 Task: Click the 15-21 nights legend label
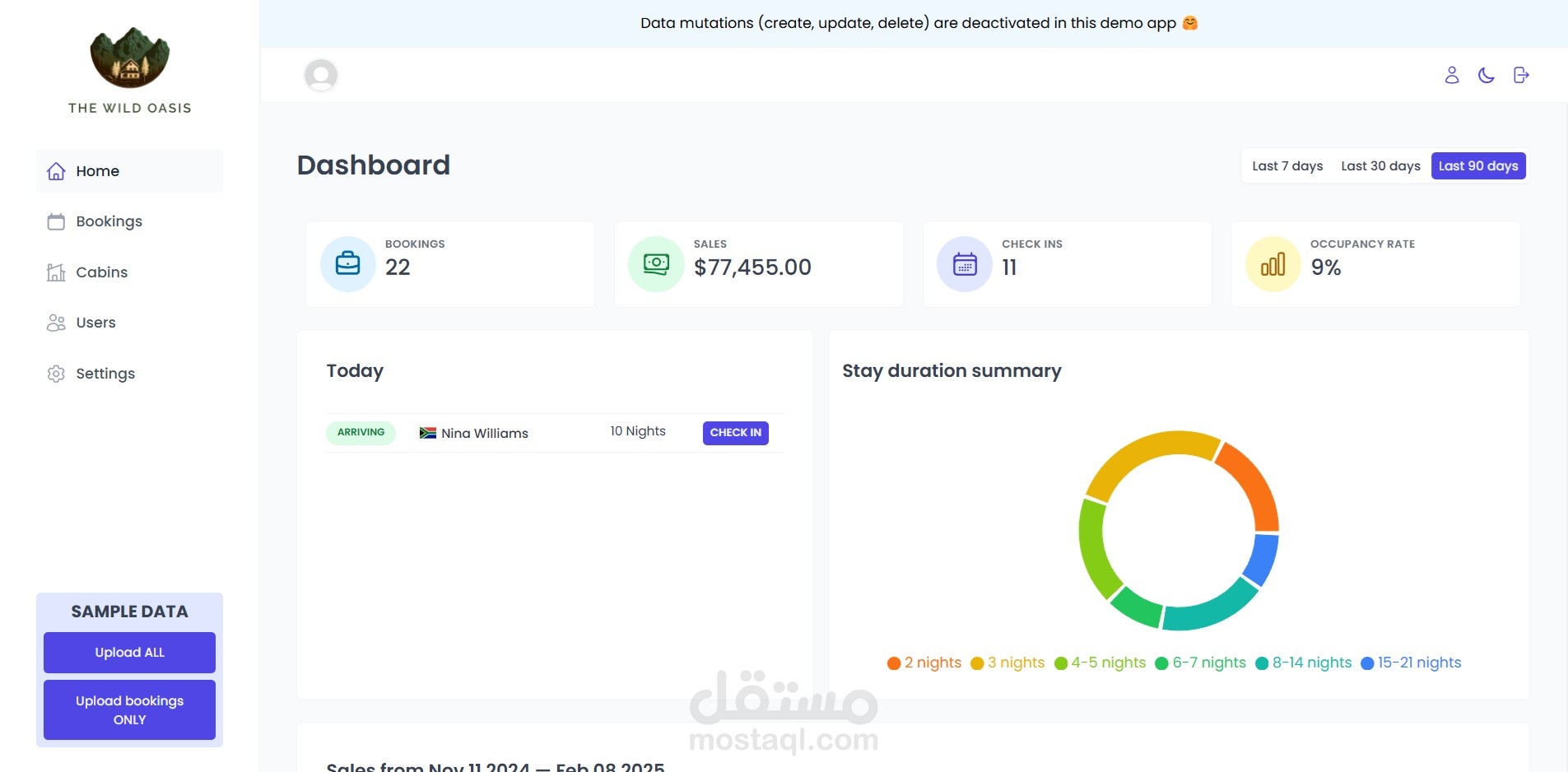[1420, 663]
